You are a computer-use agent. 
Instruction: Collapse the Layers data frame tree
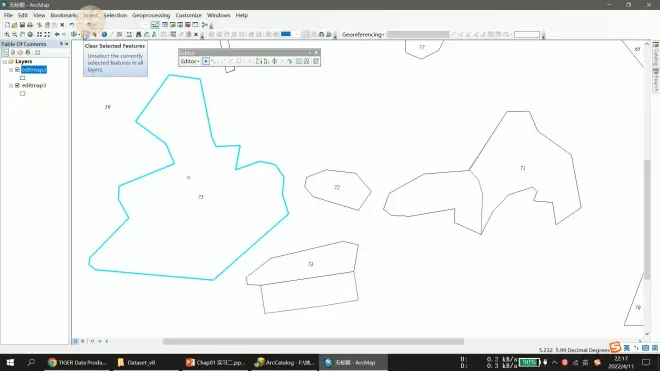(5, 61)
